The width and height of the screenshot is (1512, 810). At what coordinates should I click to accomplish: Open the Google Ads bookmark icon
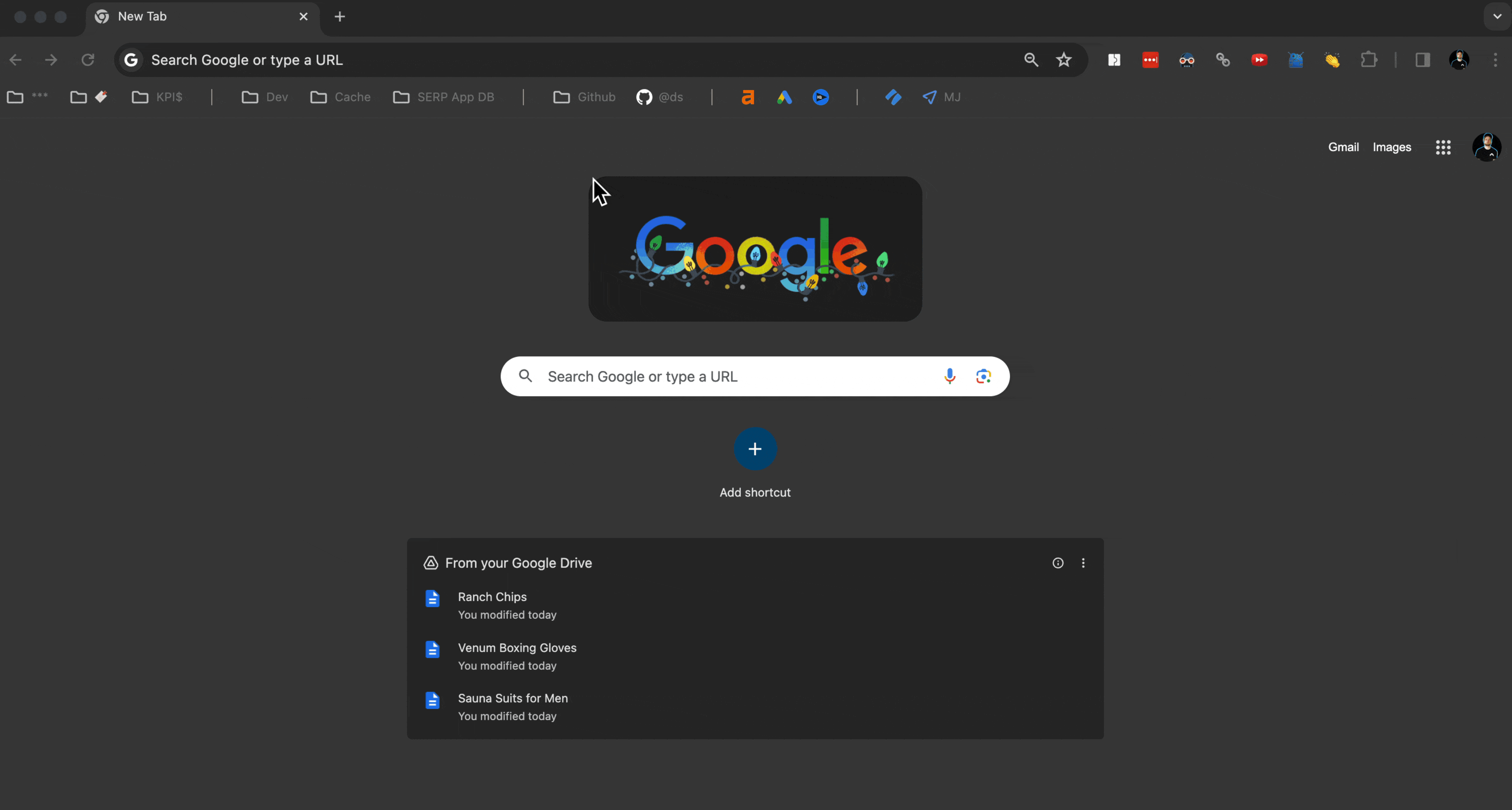point(784,98)
